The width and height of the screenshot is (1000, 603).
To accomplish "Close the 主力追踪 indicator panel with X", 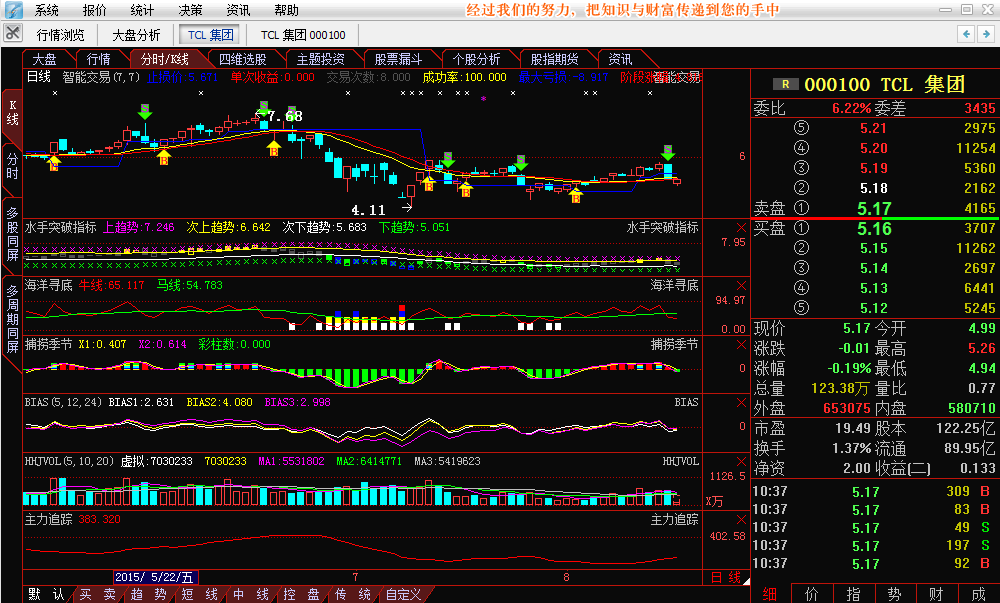I will point(741,519).
